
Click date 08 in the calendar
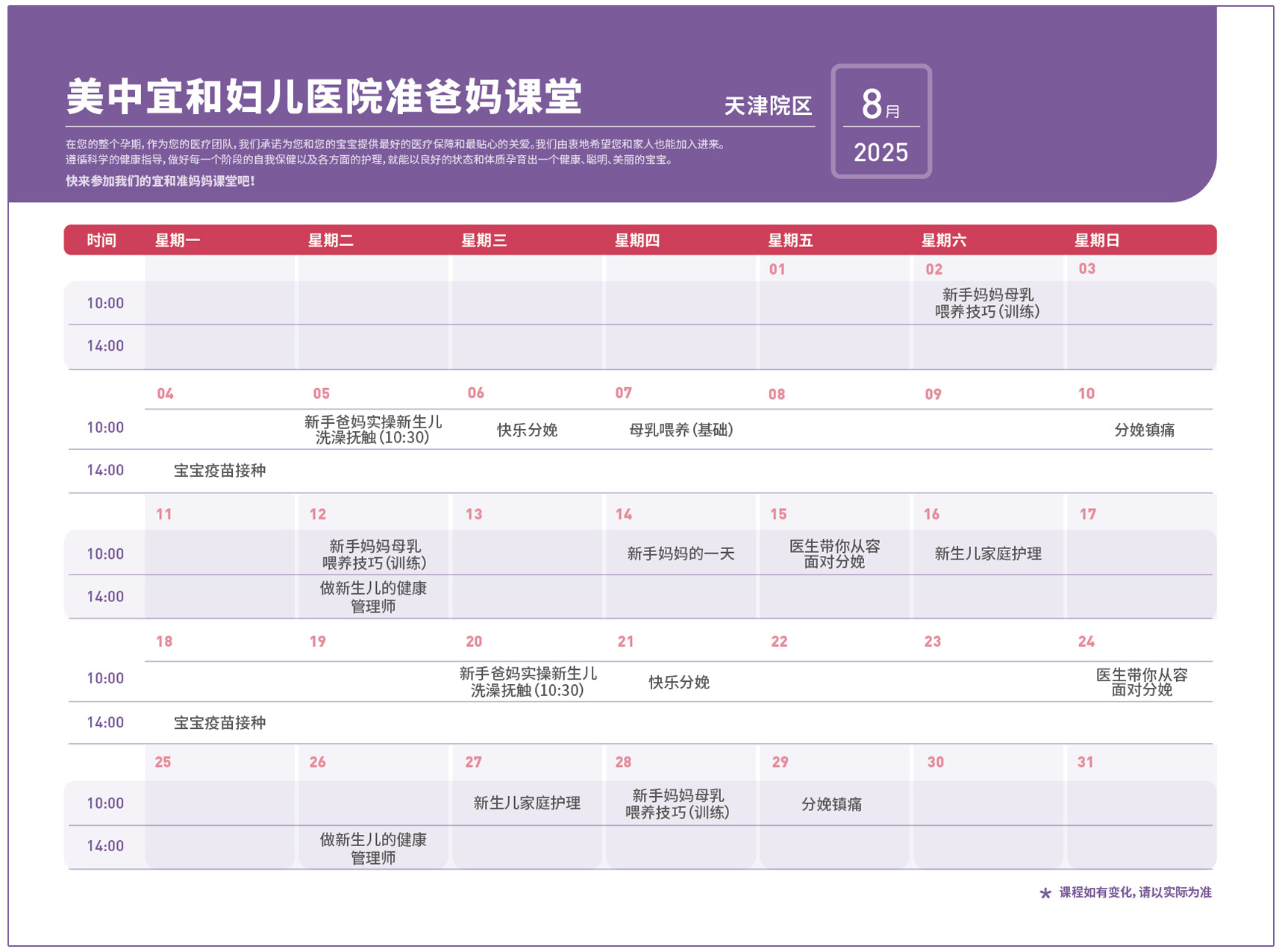tap(777, 395)
